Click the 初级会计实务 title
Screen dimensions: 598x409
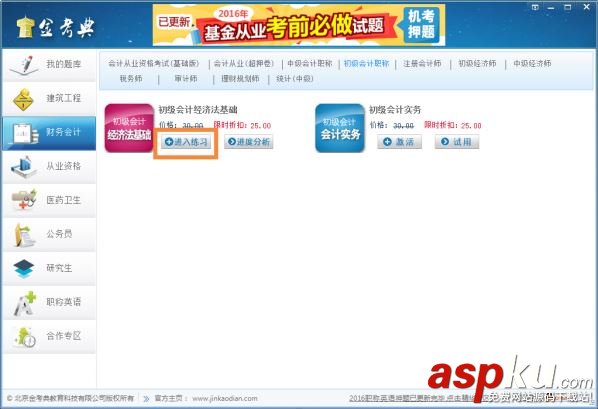coord(395,110)
